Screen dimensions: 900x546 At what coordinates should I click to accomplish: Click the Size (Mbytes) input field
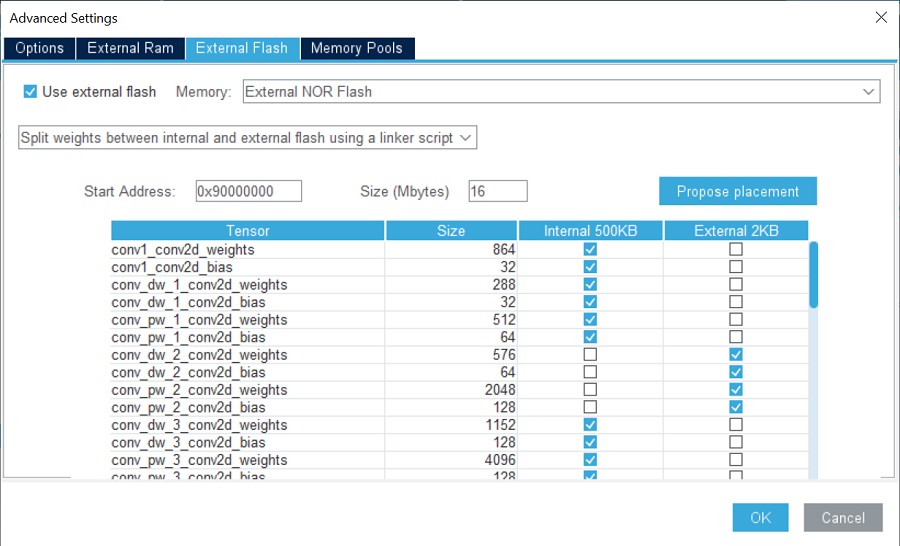point(498,191)
